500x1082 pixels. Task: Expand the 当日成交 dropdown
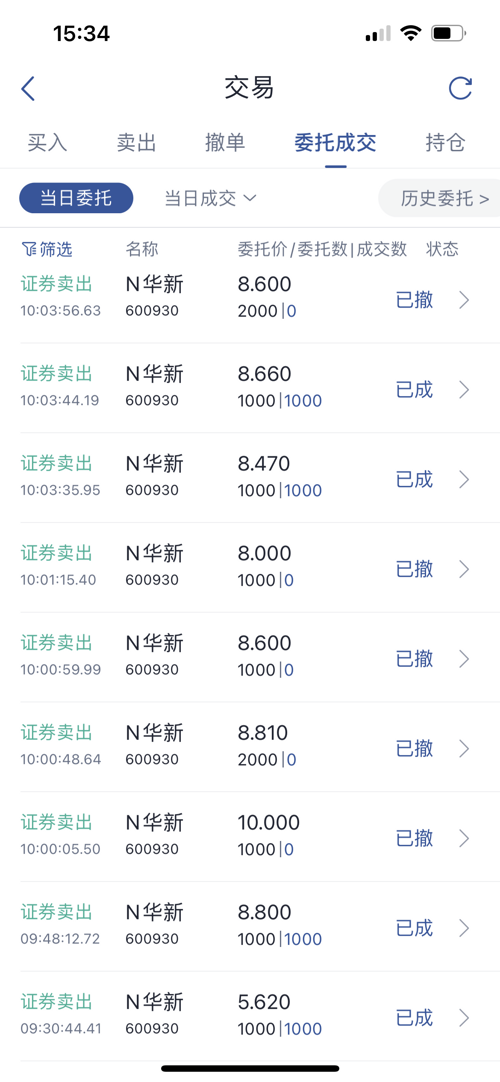(210, 199)
